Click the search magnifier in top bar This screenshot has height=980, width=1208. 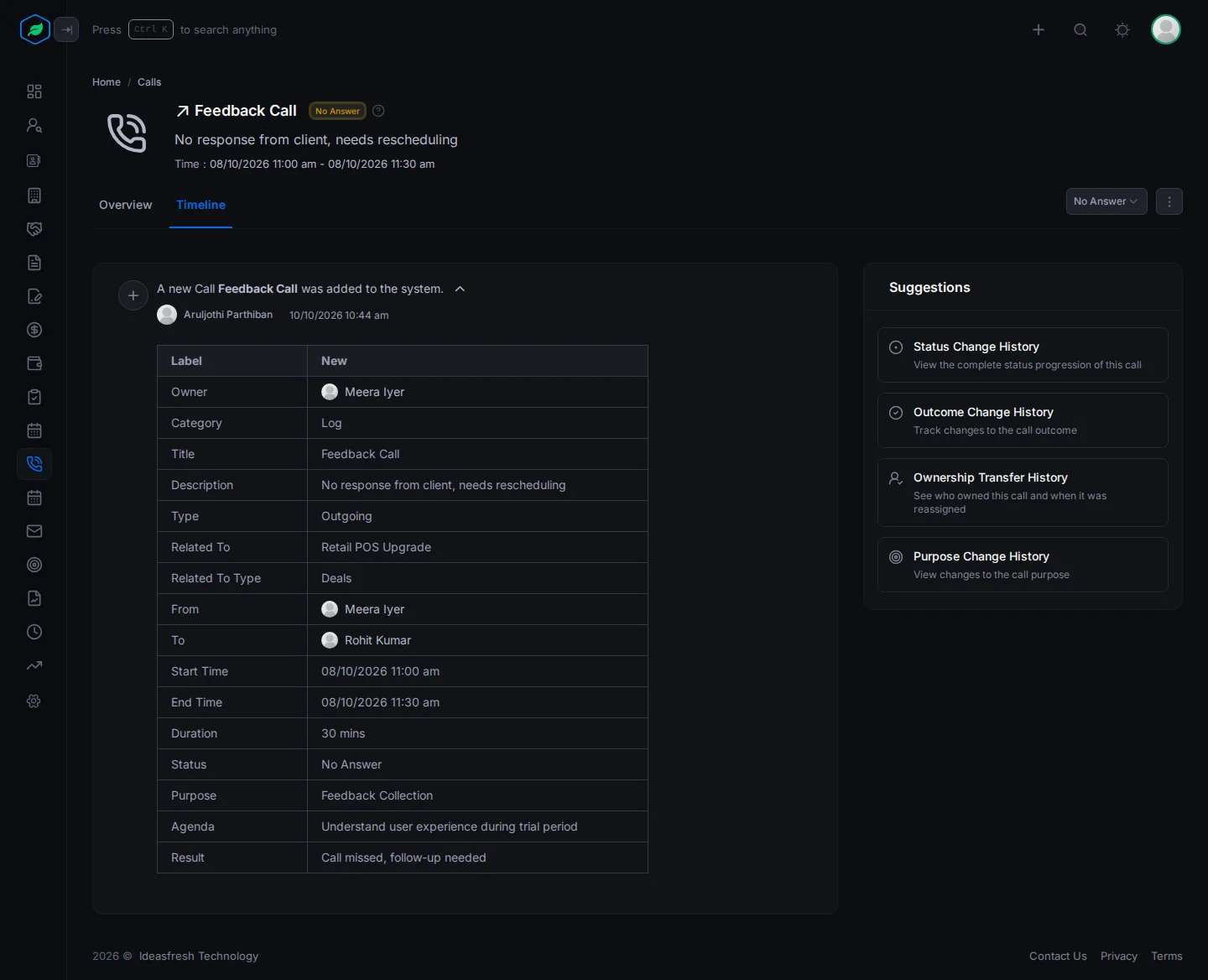(1080, 29)
